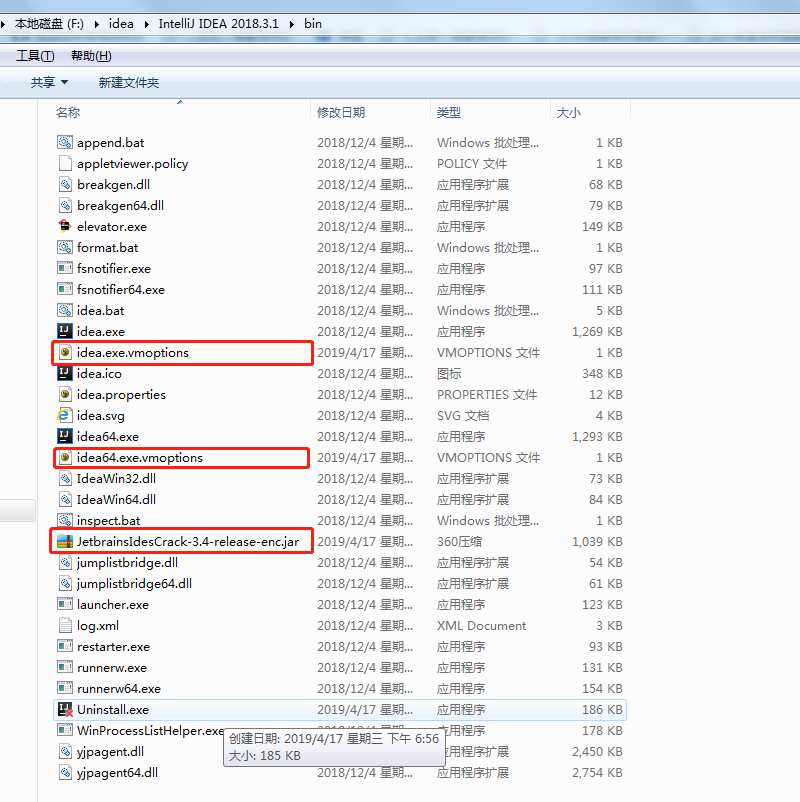This screenshot has height=802, width=800.
Task: Click the inspect.bat file icon
Action: [x=65, y=520]
